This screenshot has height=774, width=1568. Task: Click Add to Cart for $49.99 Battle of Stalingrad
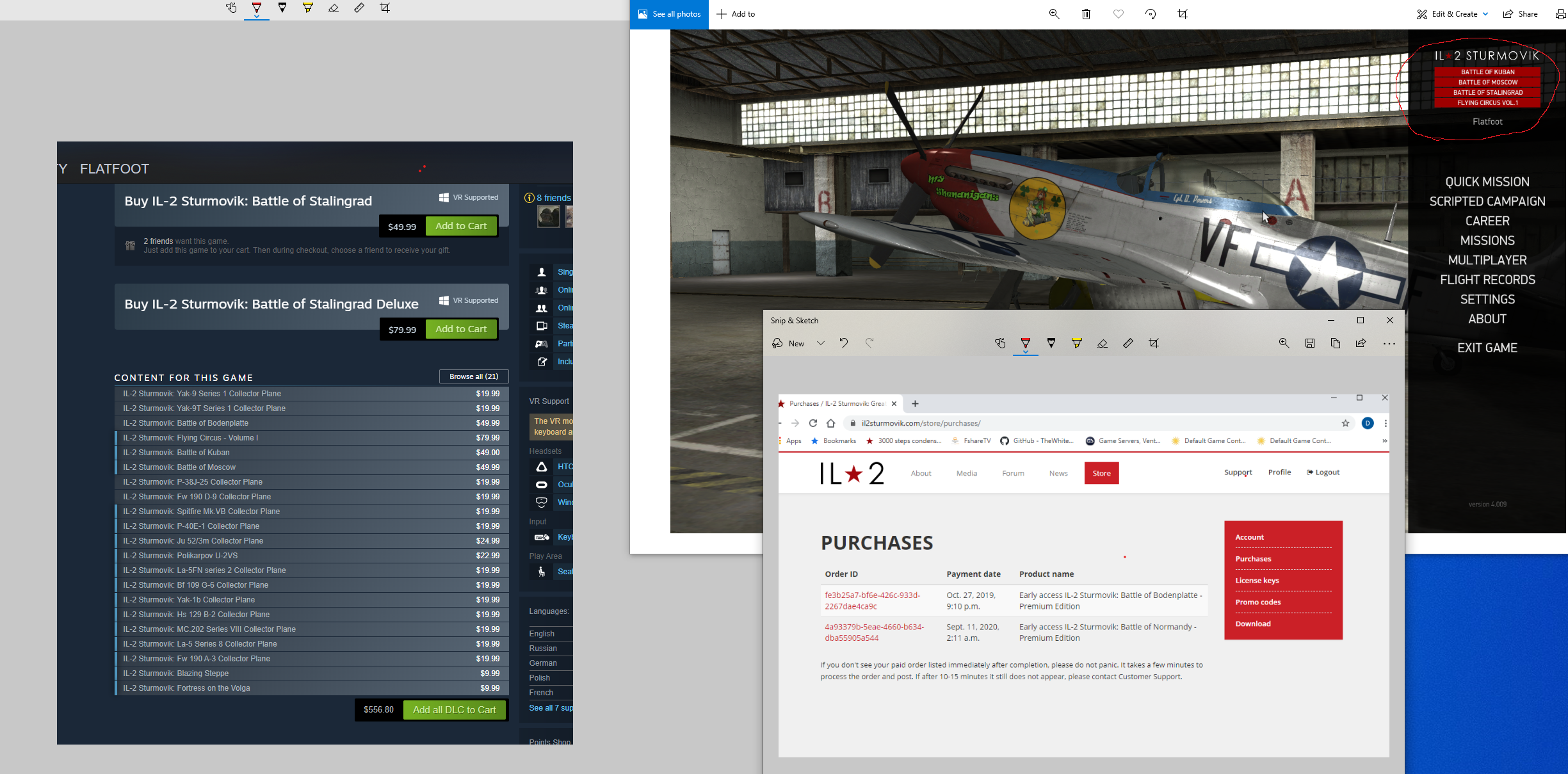(x=461, y=226)
